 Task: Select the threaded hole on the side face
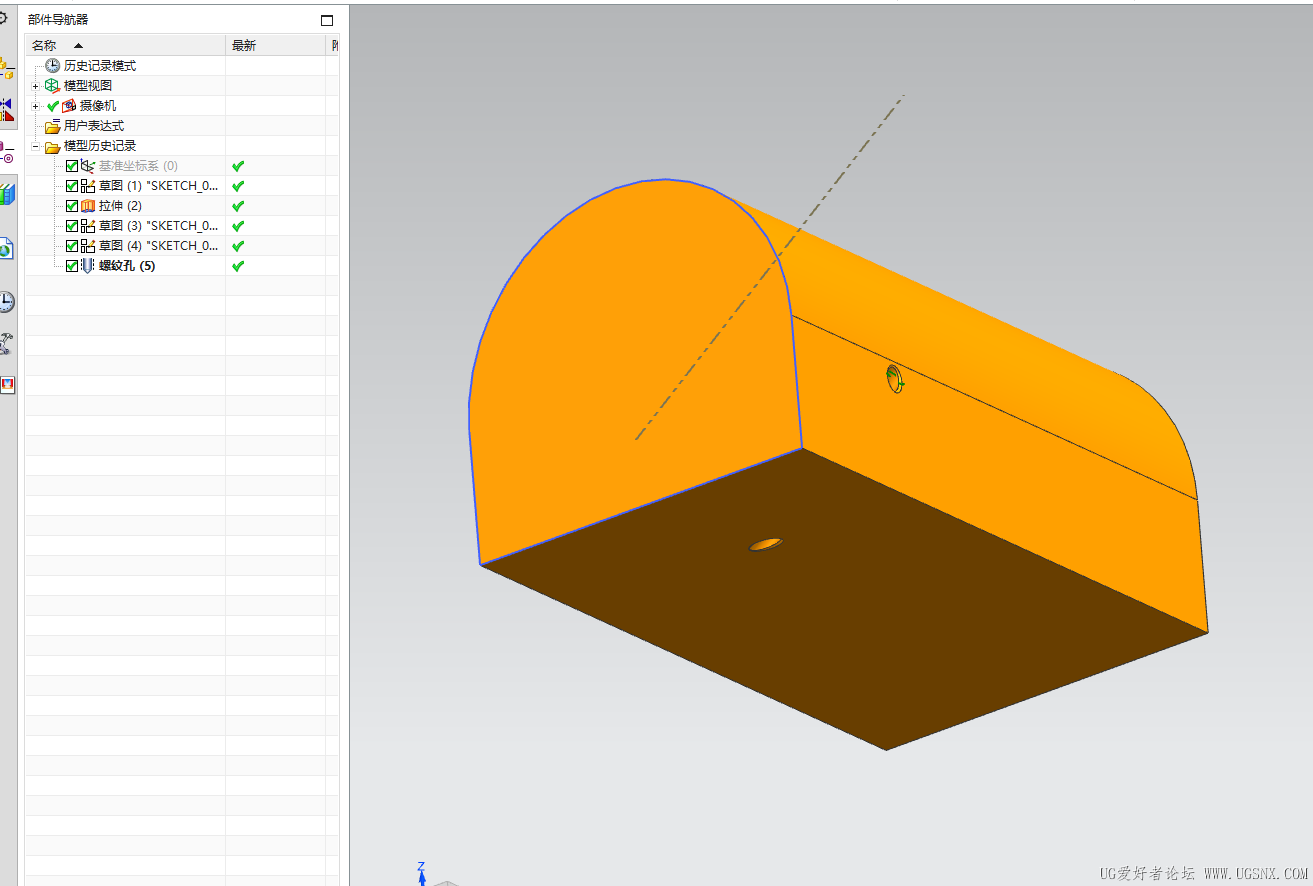[895, 379]
